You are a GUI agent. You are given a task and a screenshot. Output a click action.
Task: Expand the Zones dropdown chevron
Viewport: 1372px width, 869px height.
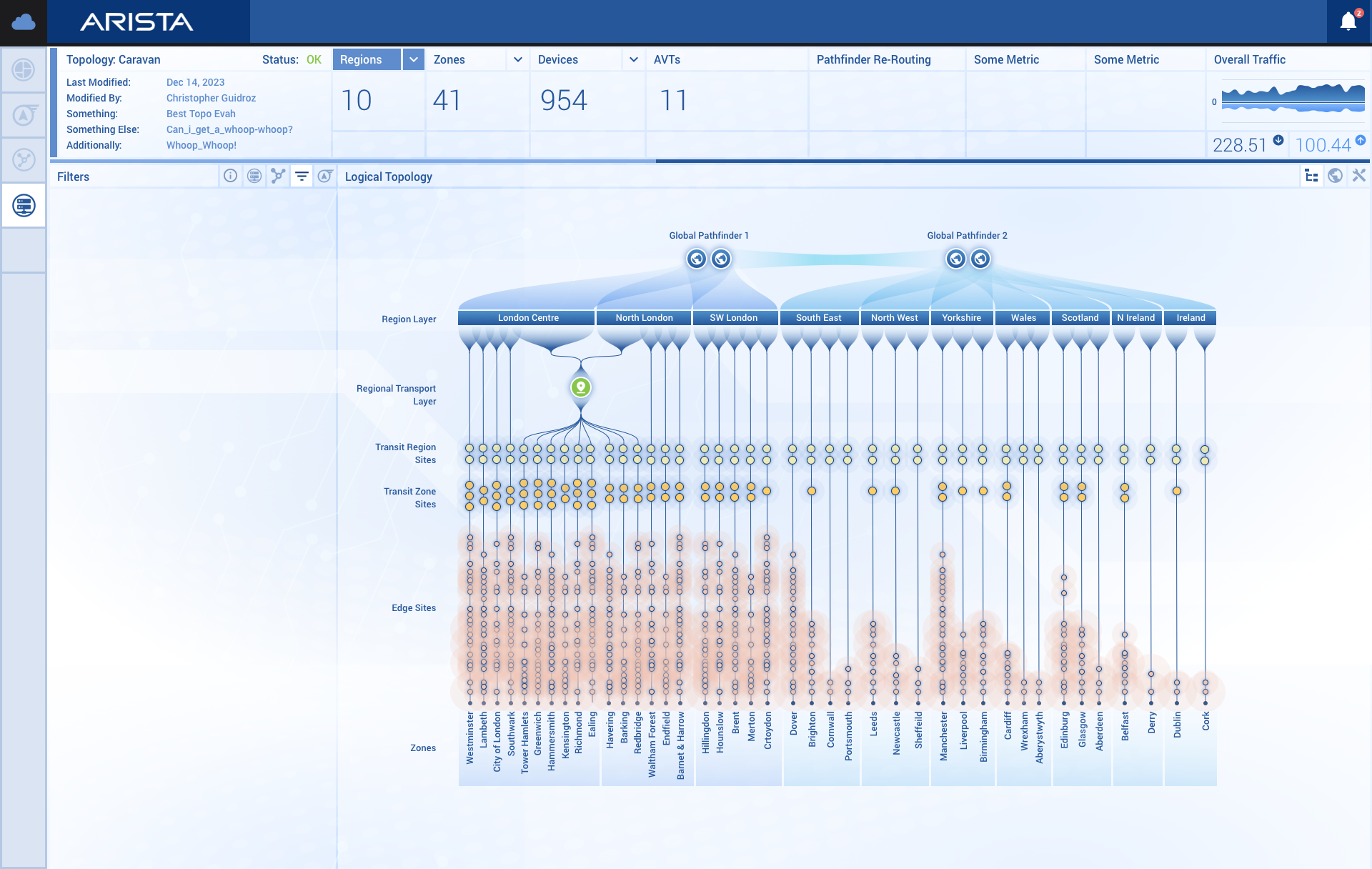pos(518,59)
